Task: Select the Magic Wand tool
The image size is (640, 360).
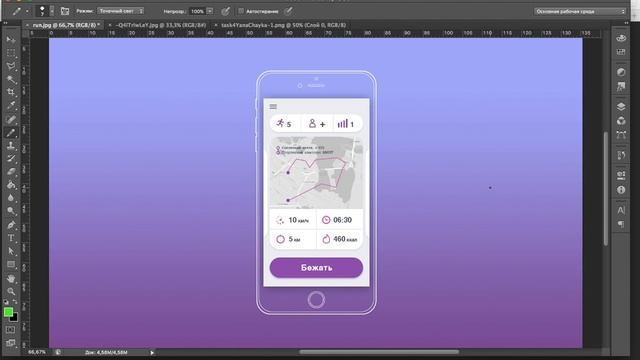Action: coord(11,79)
